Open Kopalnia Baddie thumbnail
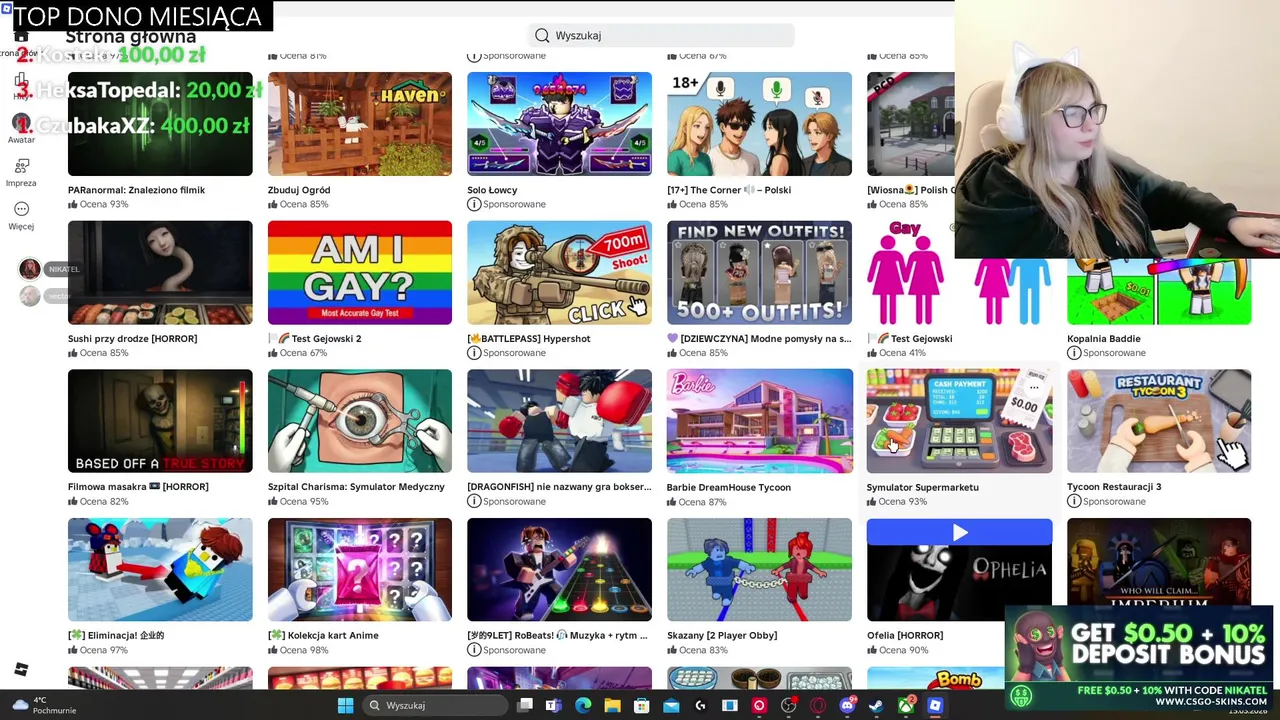Screen dimensions: 1280x720 tap(1159, 292)
